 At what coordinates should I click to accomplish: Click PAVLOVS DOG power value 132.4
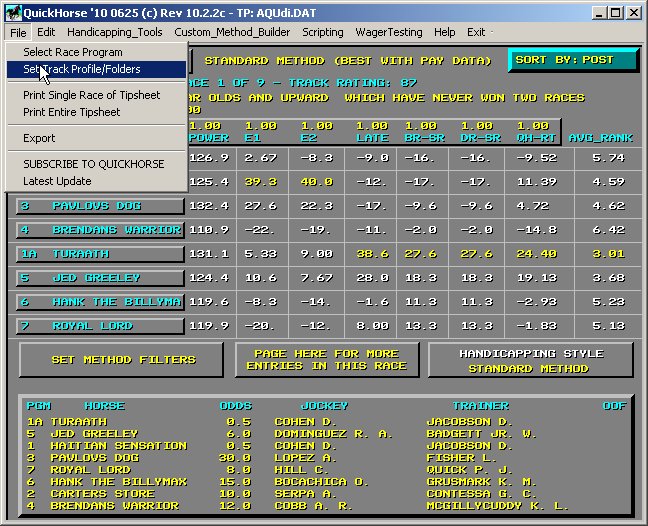click(209, 206)
